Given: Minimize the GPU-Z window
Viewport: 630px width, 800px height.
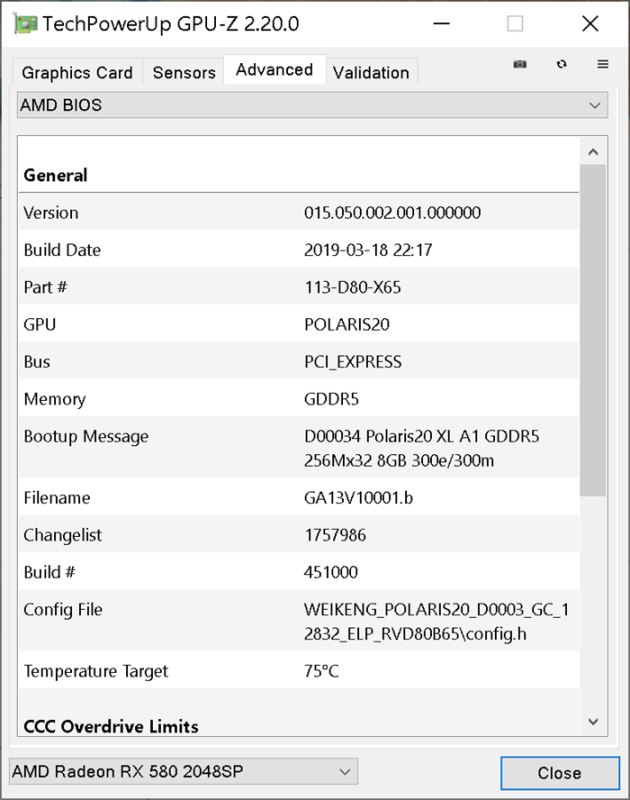Looking at the screenshot, I should click(x=442, y=24).
